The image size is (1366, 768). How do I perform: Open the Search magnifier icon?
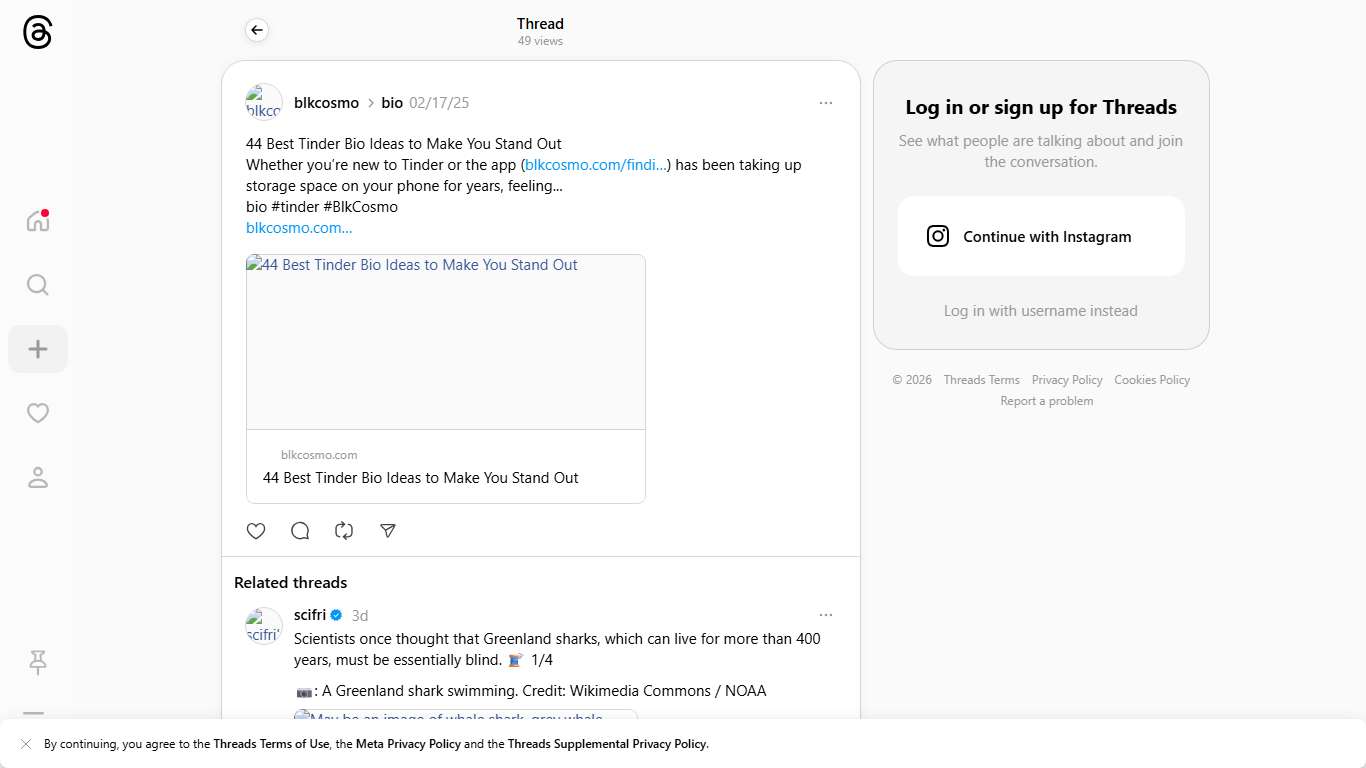pyautogui.click(x=38, y=285)
